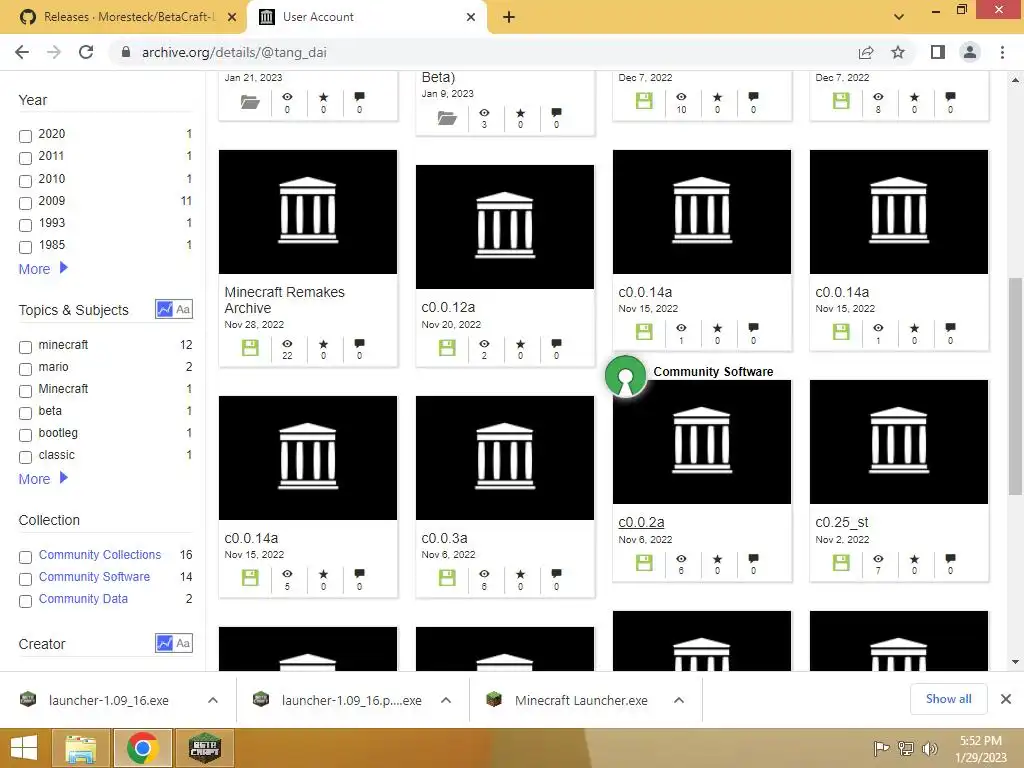Reload the archive.org page
The image size is (1024, 768).
[86, 52]
